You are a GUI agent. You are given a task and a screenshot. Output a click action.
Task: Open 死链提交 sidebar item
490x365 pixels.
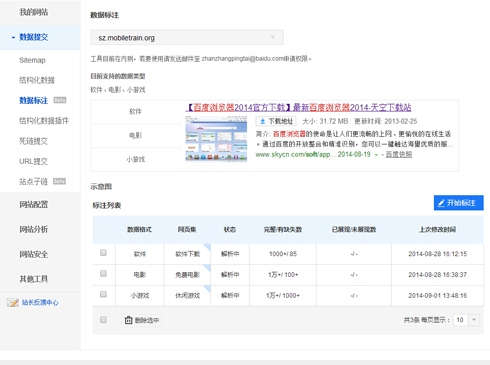tap(33, 141)
